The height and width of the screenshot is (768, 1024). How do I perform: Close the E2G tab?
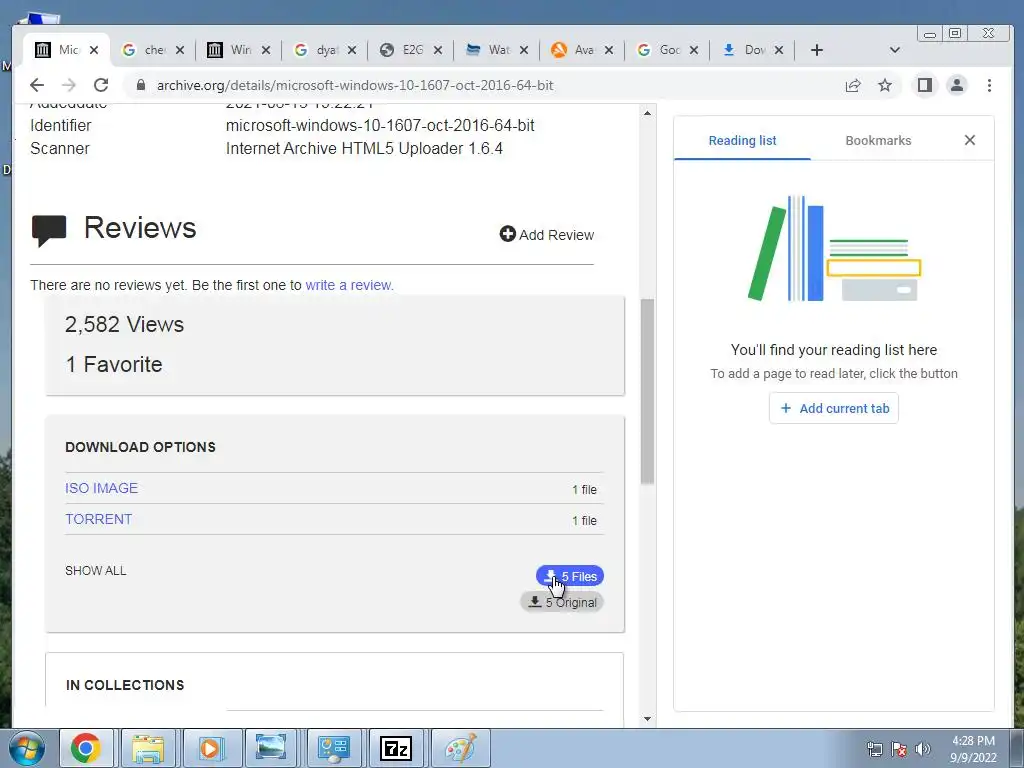click(438, 50)
